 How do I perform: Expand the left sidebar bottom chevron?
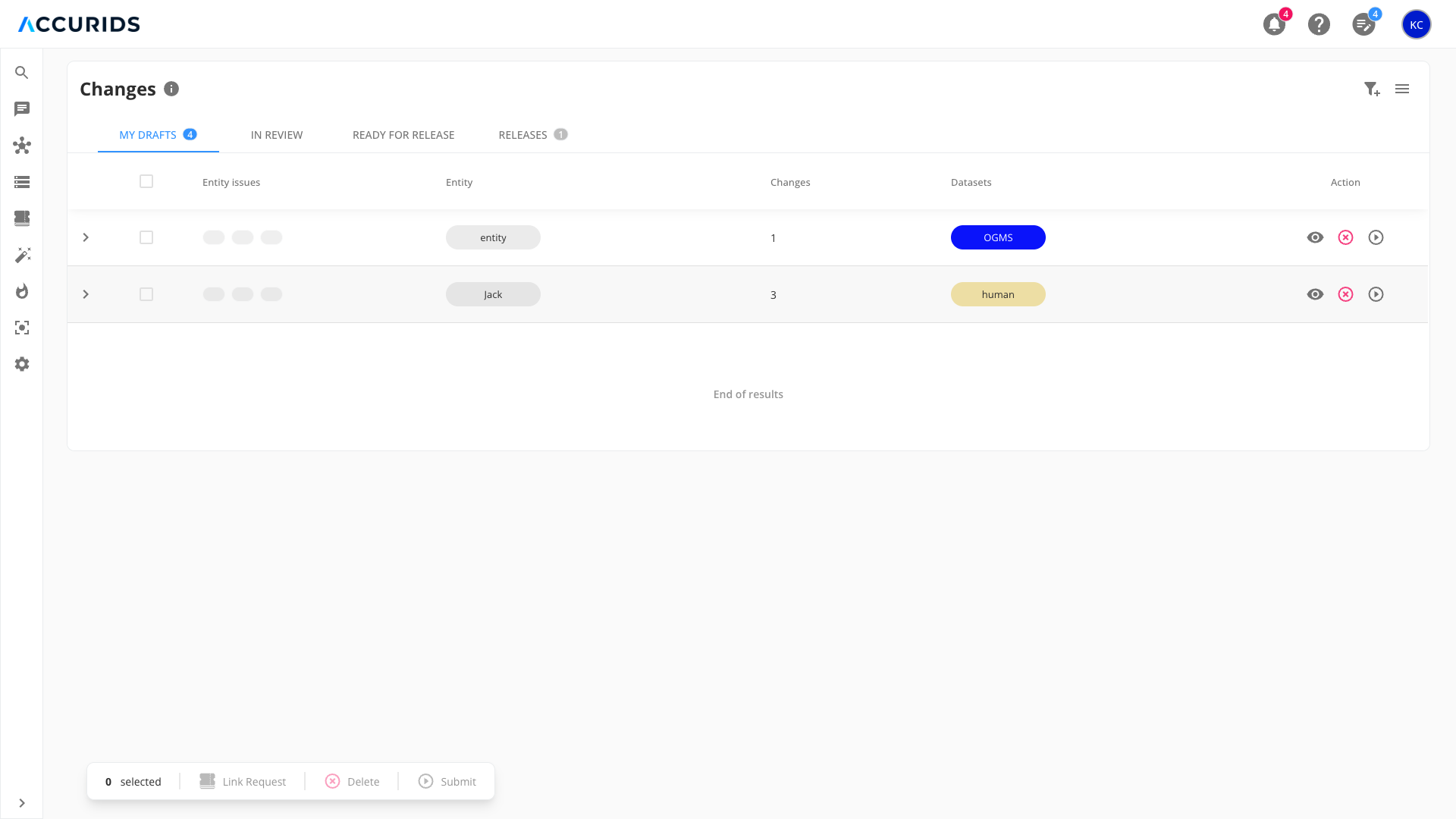[22, 803]
